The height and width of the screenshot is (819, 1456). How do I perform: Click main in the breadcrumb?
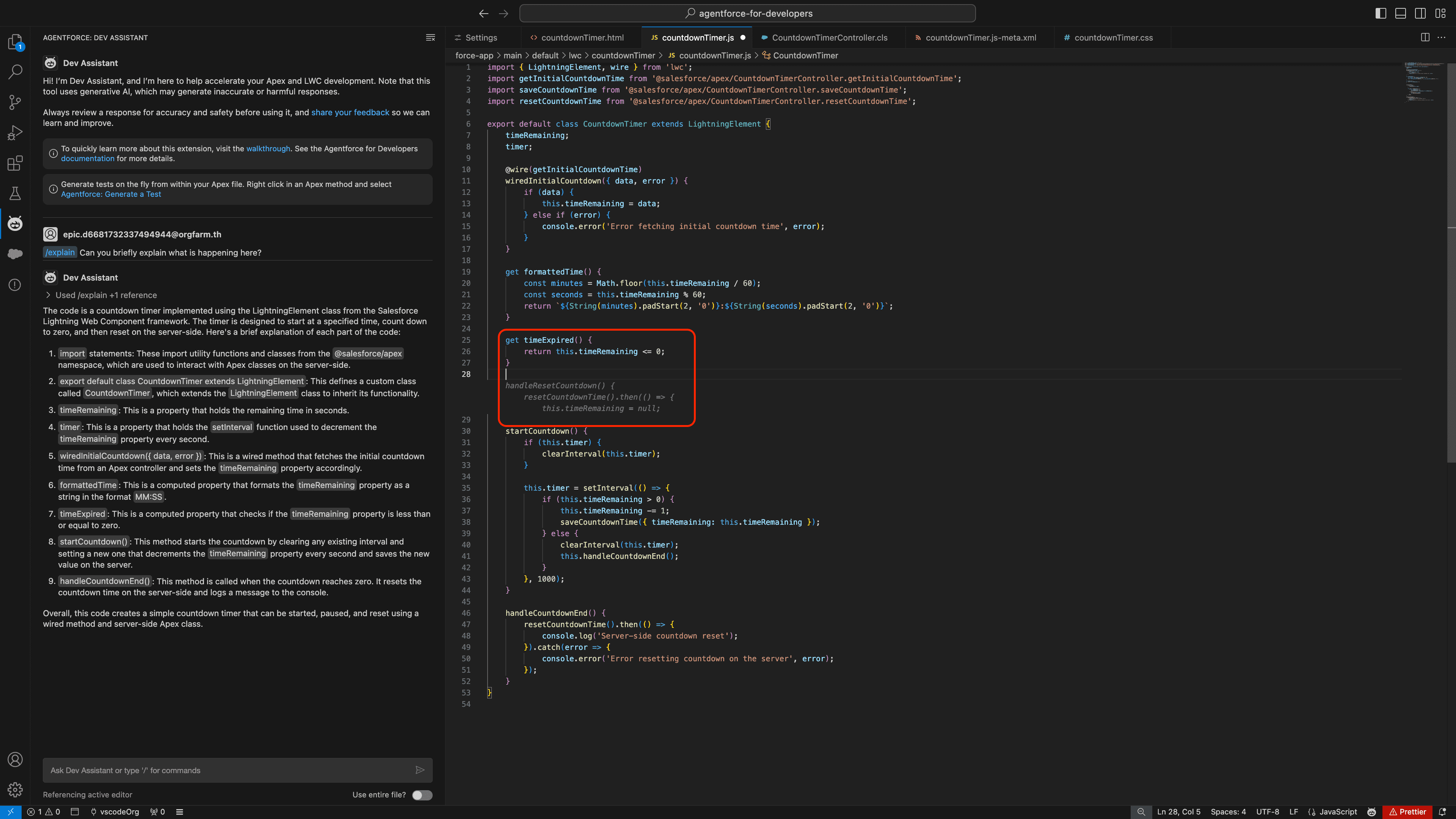click(512, 55)
